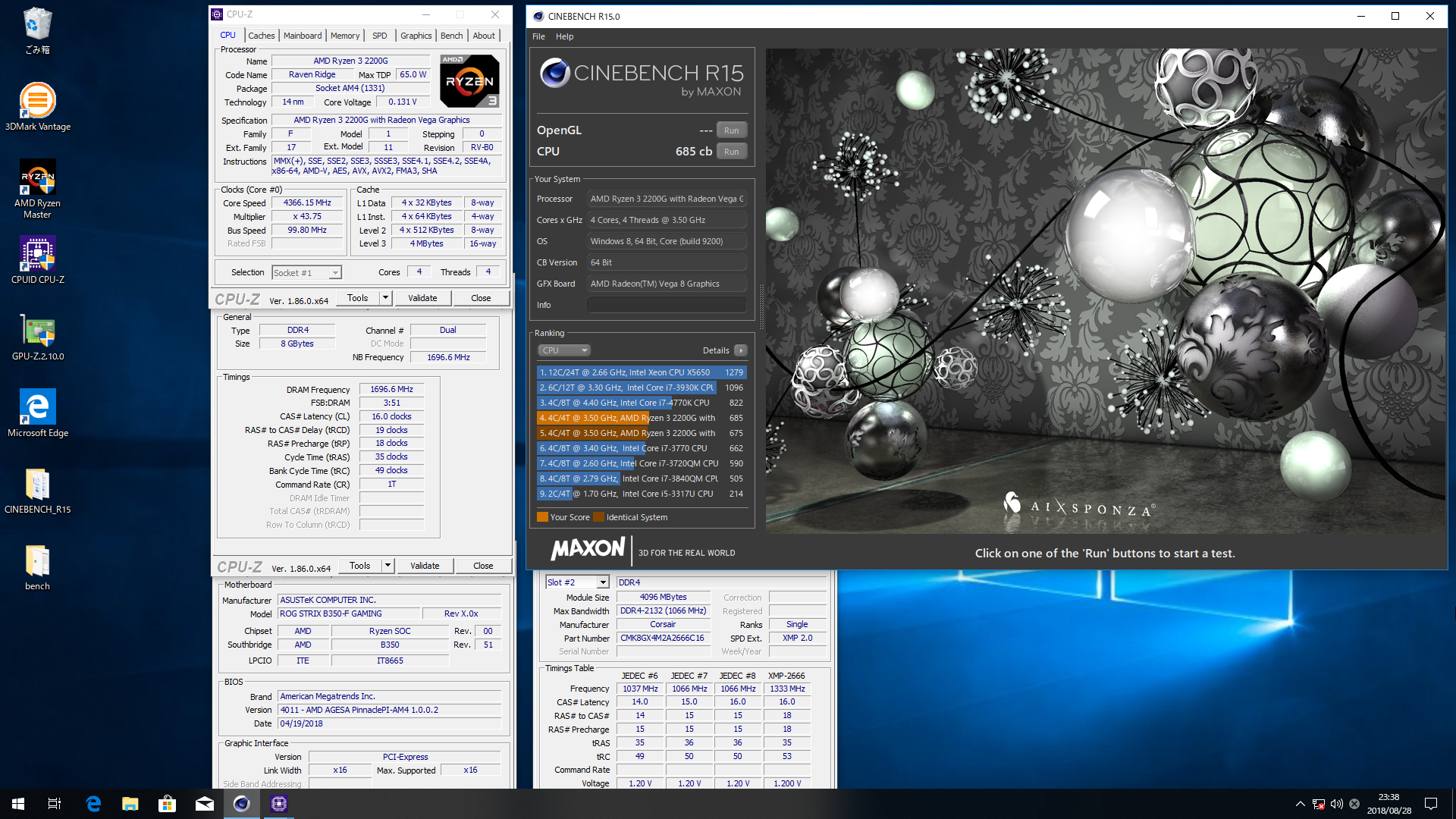The width and height of the screenshot is (1456, 819).
Task: Open volume control tray icon
Action: (1336, 804)
